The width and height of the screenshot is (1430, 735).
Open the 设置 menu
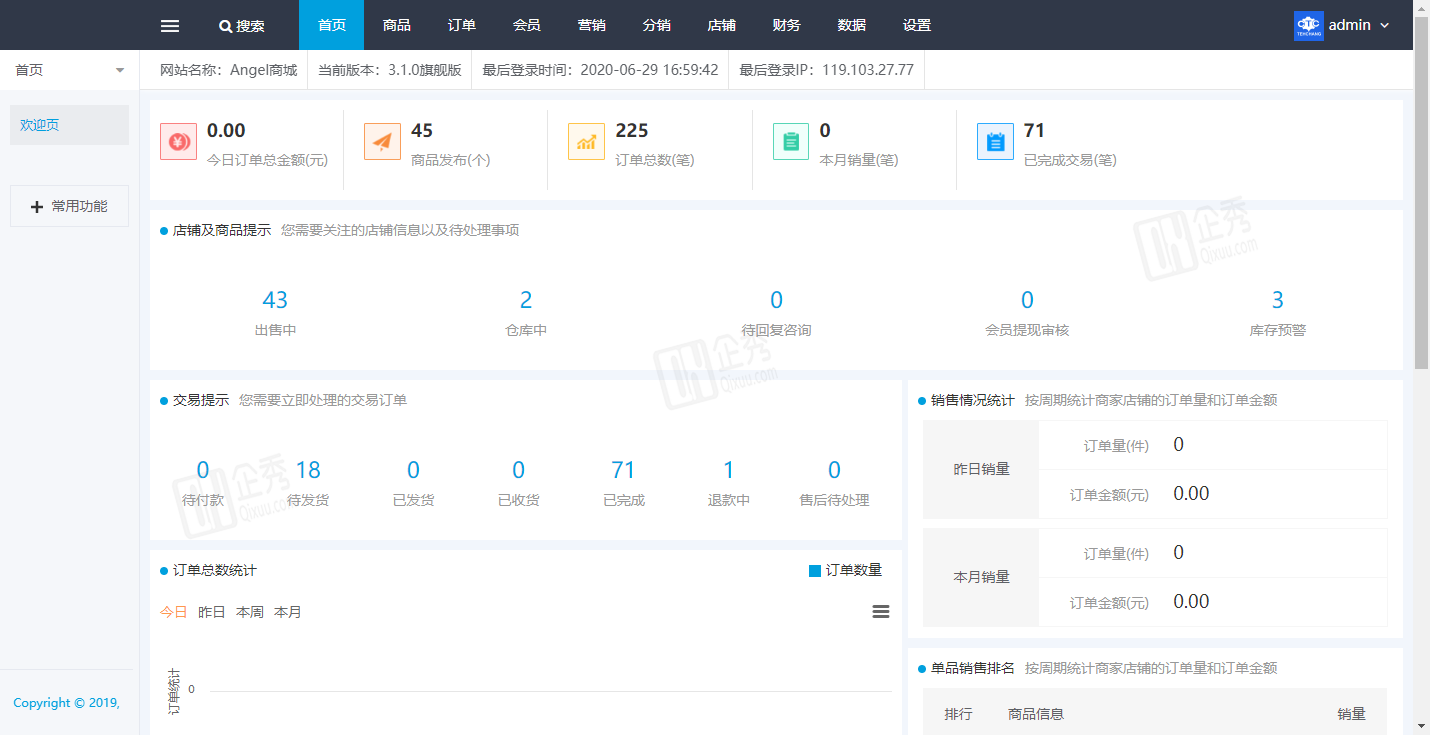coord(916,25)
